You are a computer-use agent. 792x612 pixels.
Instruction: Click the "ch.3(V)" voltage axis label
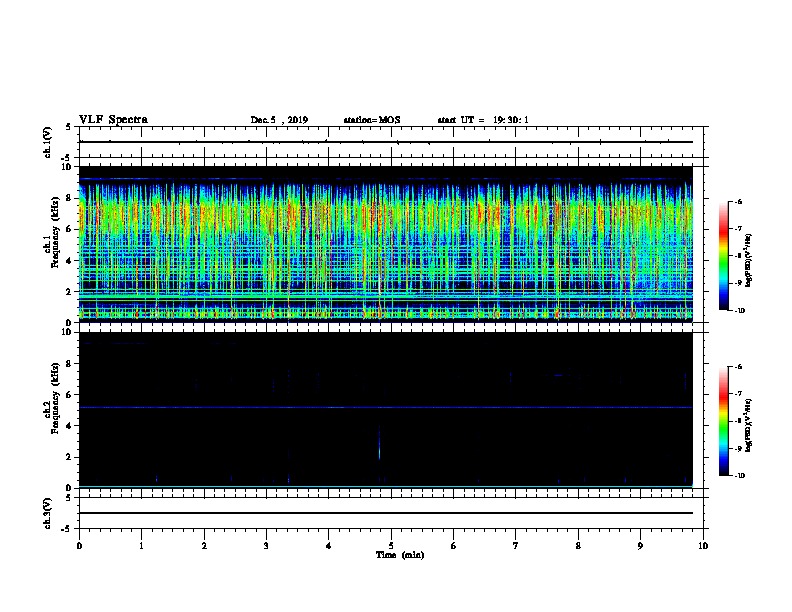(x=48, y=513)
